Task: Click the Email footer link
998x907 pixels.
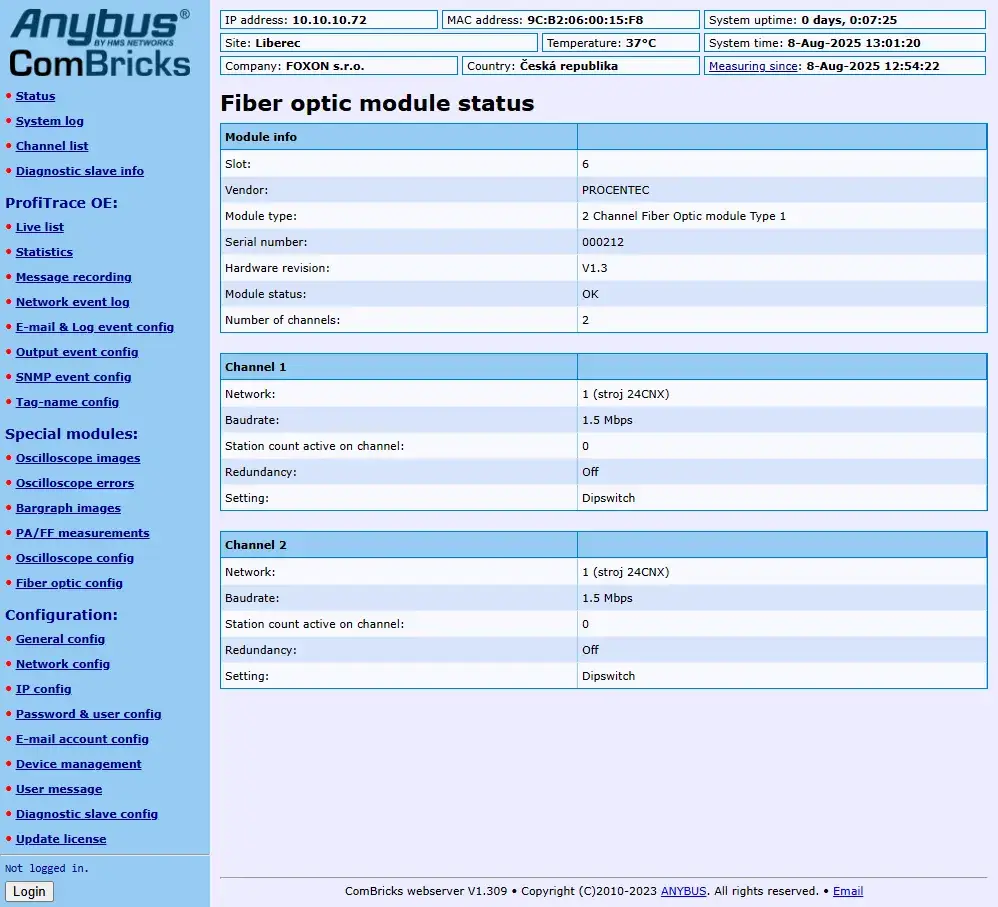Action: [848, 891]
